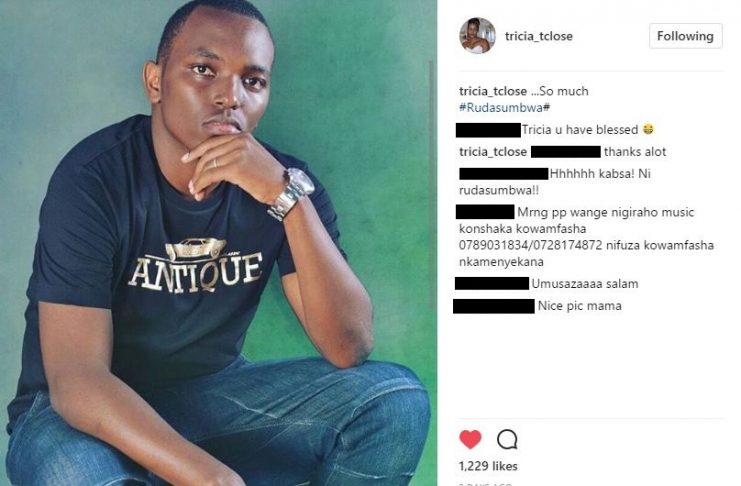The width and height of the screenshot is (741, 486).
Task: Open tricia_tclose username in caption
Action: coord(493,91)
